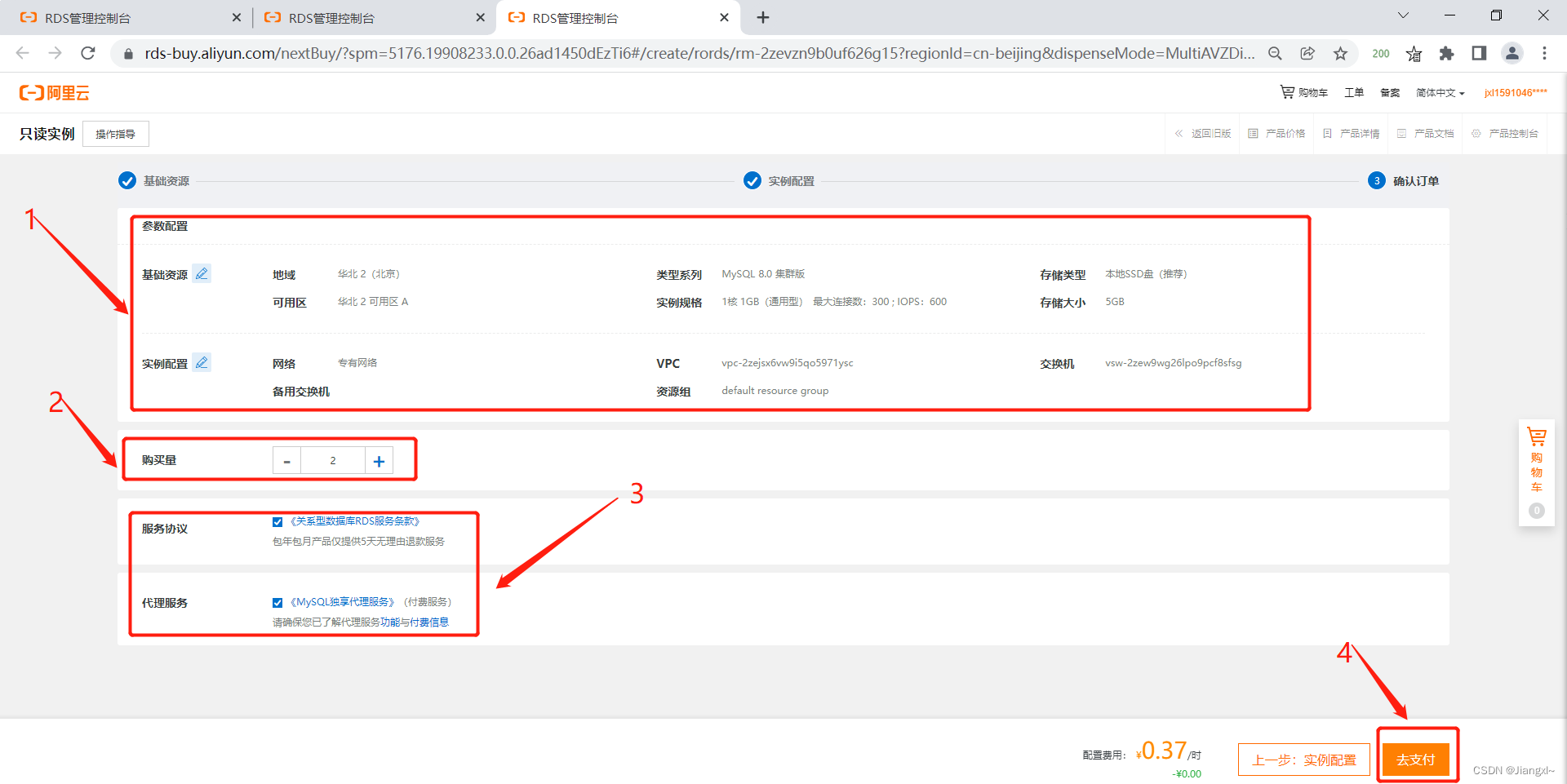The height and width of the screenshot is (784, 1567).
Task: Close the second RDS管理控制台 tab
Action: [480, 17]
